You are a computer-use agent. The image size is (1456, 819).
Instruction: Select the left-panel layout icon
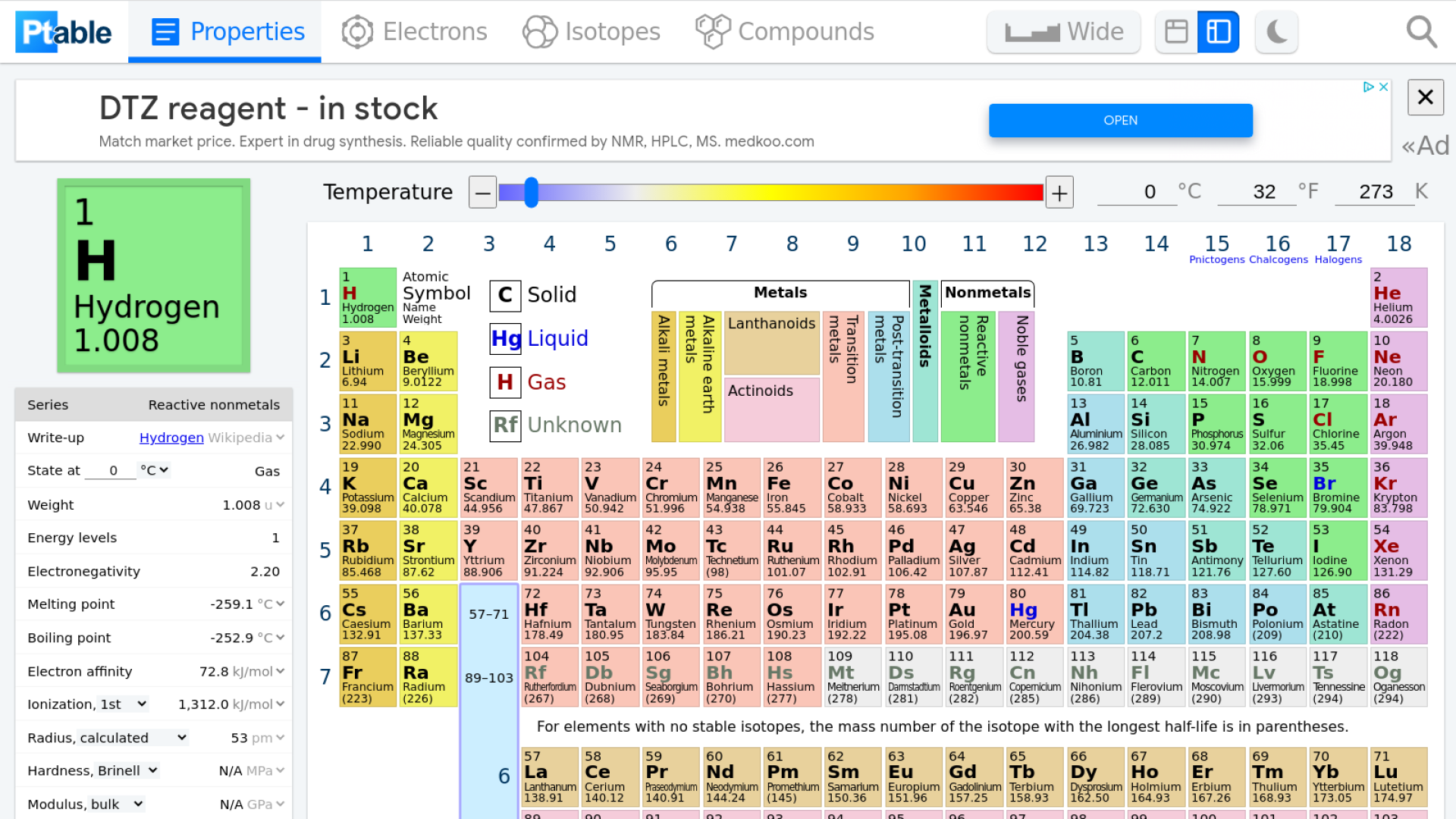tap(1176, 31)
